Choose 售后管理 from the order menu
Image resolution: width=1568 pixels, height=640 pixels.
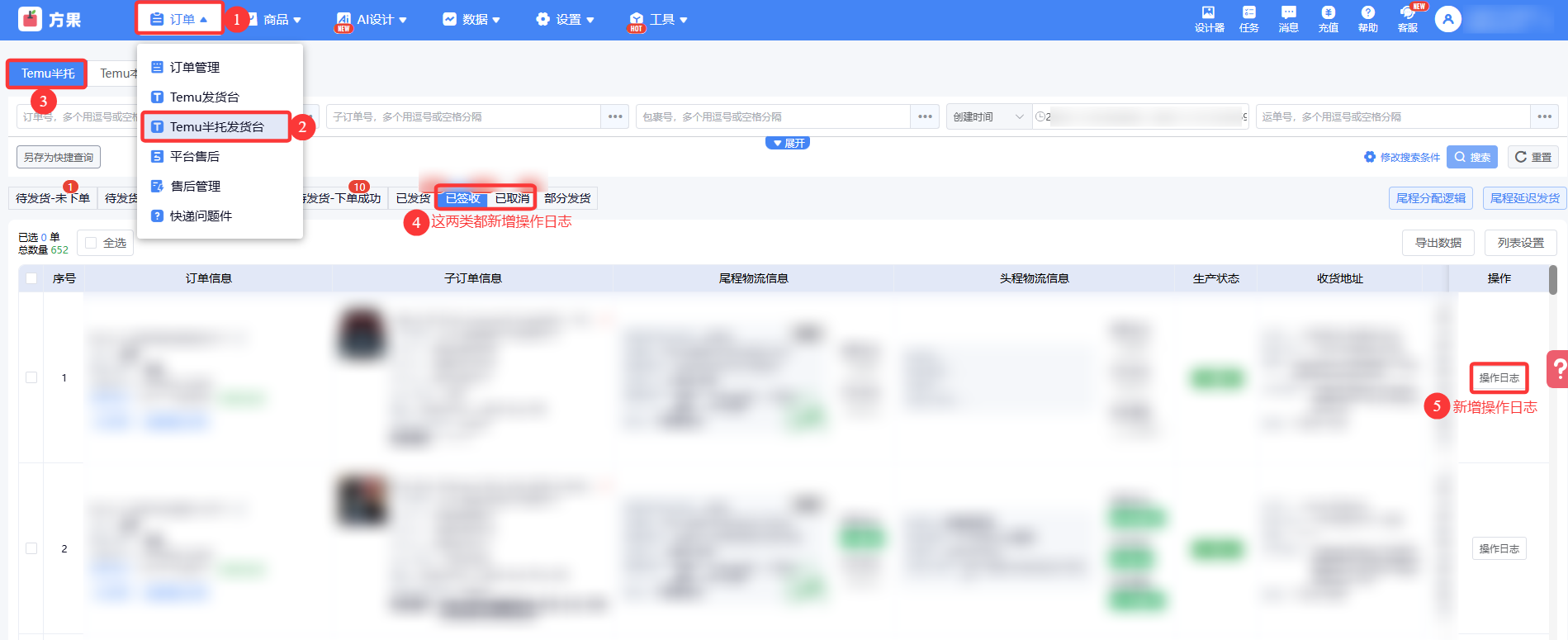coord(219,186)
